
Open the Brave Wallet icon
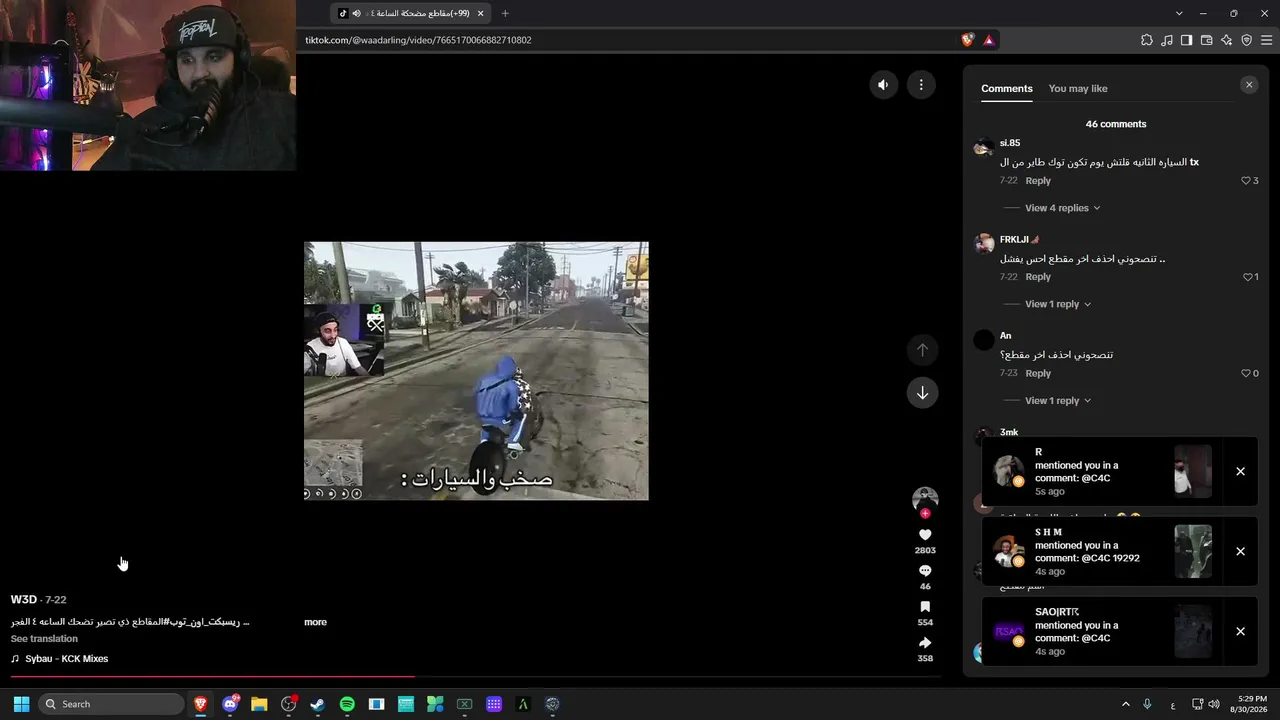(x=1207, y=40)
